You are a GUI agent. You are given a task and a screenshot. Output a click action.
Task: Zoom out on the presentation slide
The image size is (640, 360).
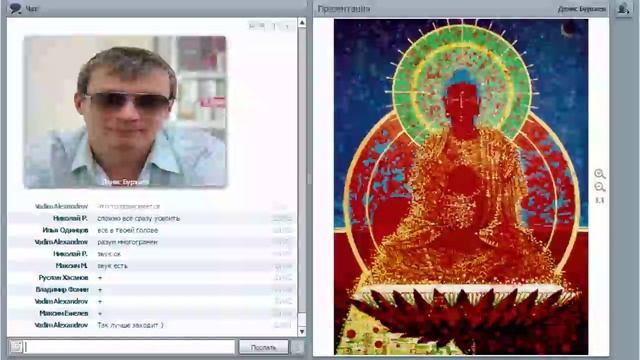pos(599,187)
